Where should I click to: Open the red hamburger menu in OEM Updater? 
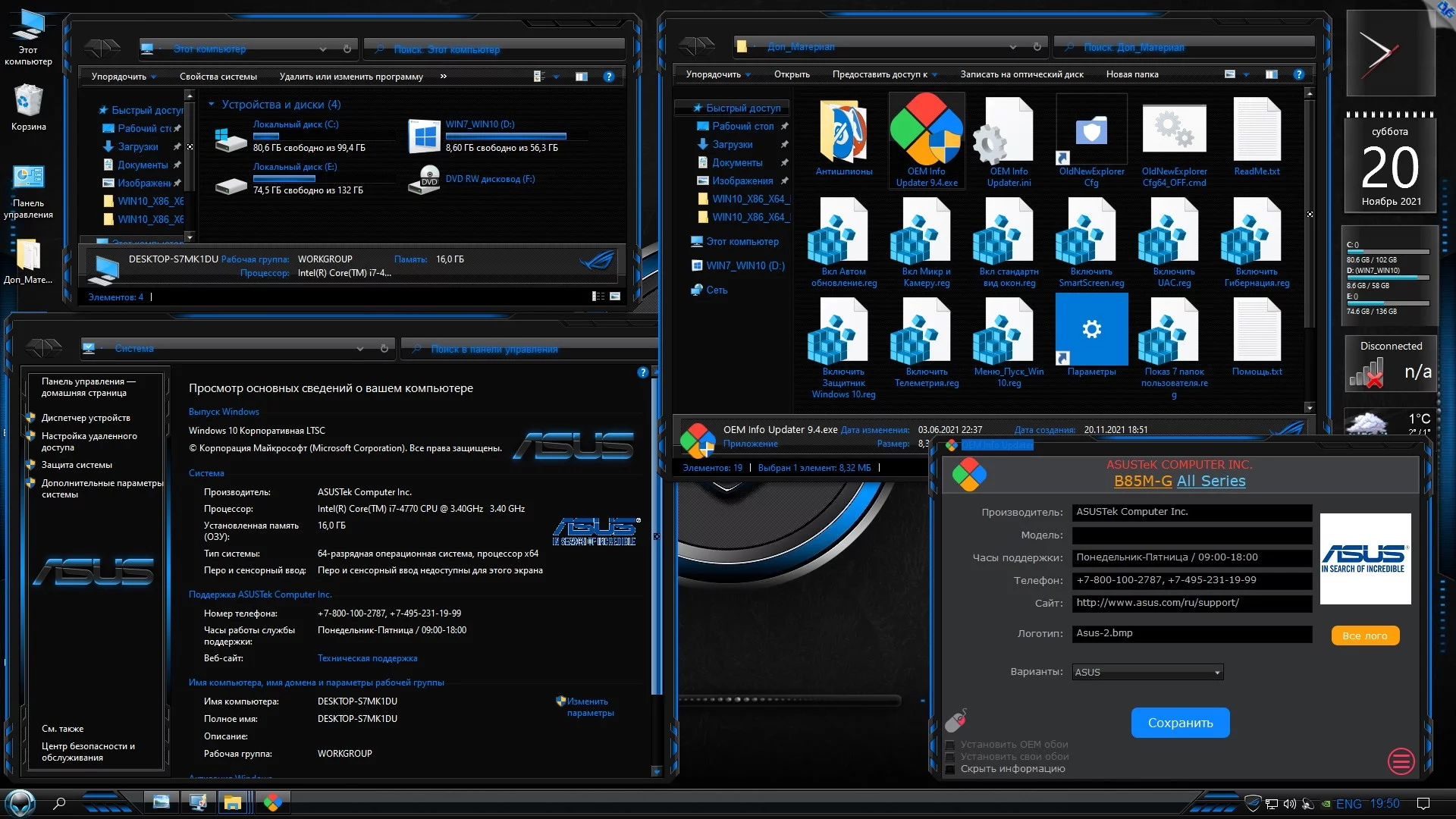coord(1401,761)
